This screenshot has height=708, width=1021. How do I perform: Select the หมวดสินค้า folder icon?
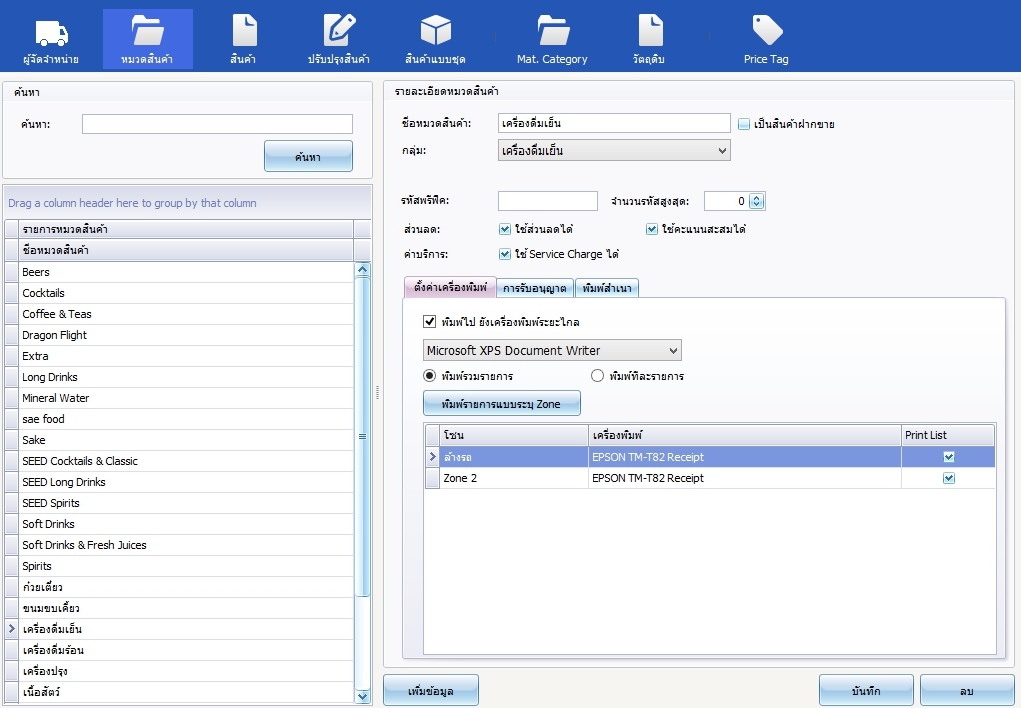coord(147,33)
